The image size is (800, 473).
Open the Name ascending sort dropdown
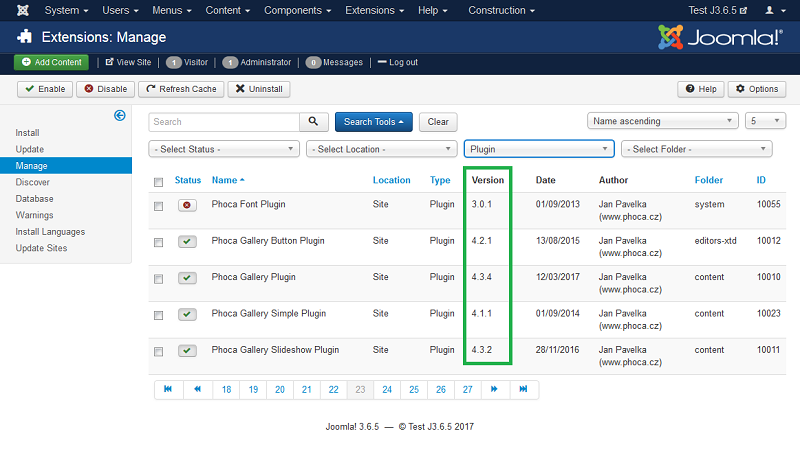pyautogui.click(x=662, y=122)
